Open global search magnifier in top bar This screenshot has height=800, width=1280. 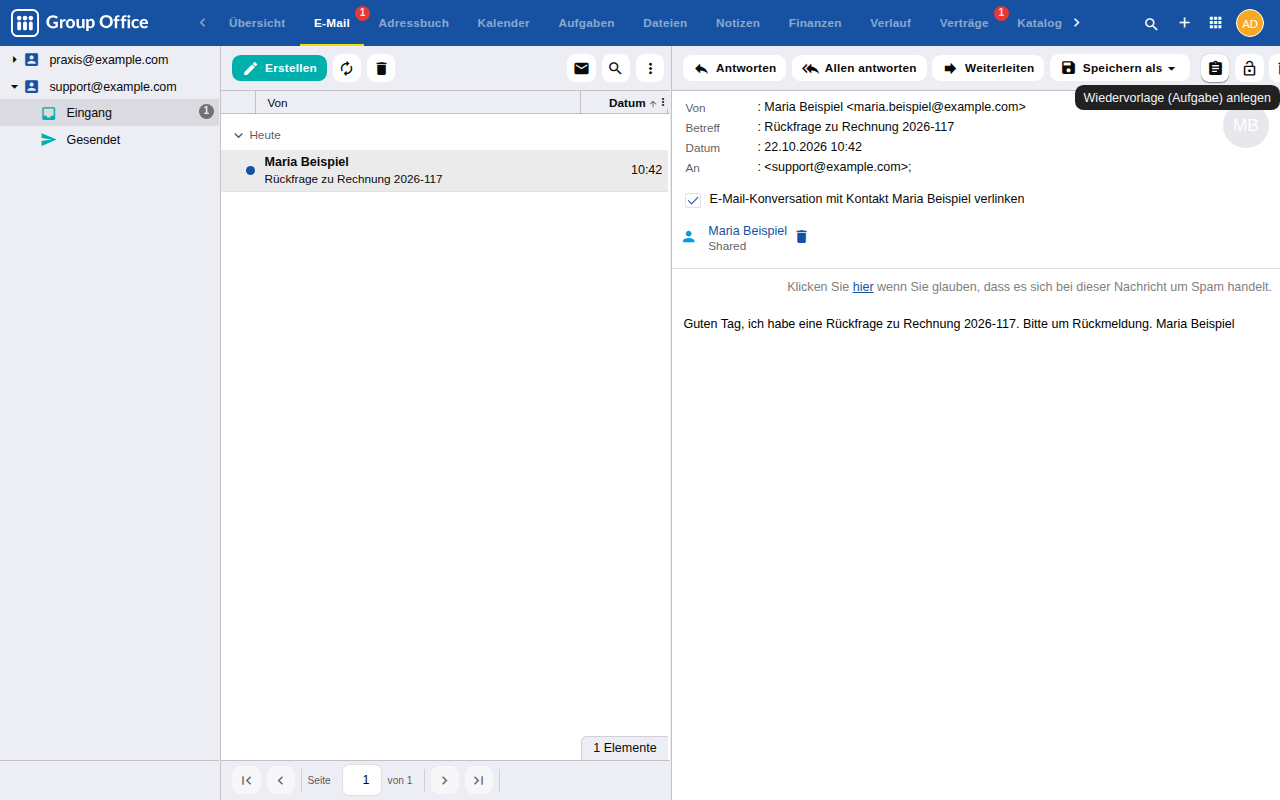[1151, 23]
